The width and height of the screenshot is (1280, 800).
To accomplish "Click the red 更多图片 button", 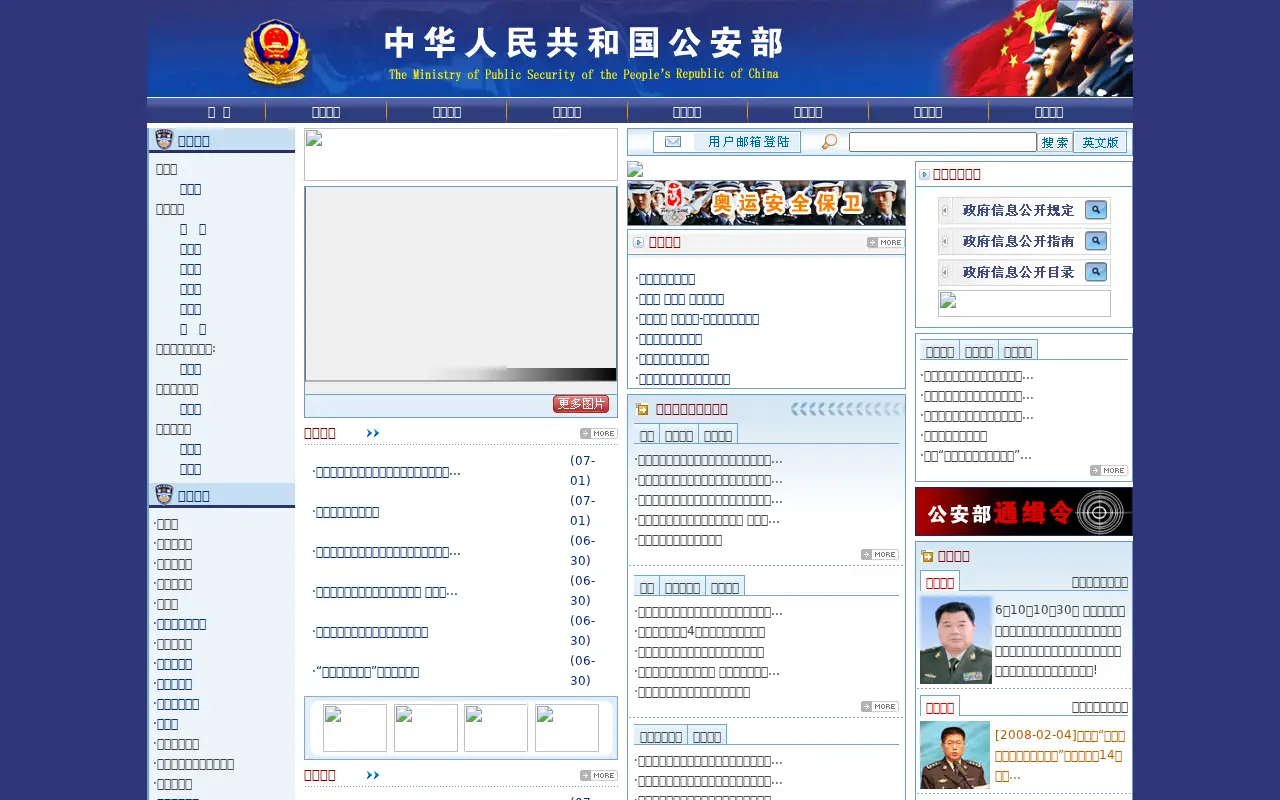I will point(581,404).
